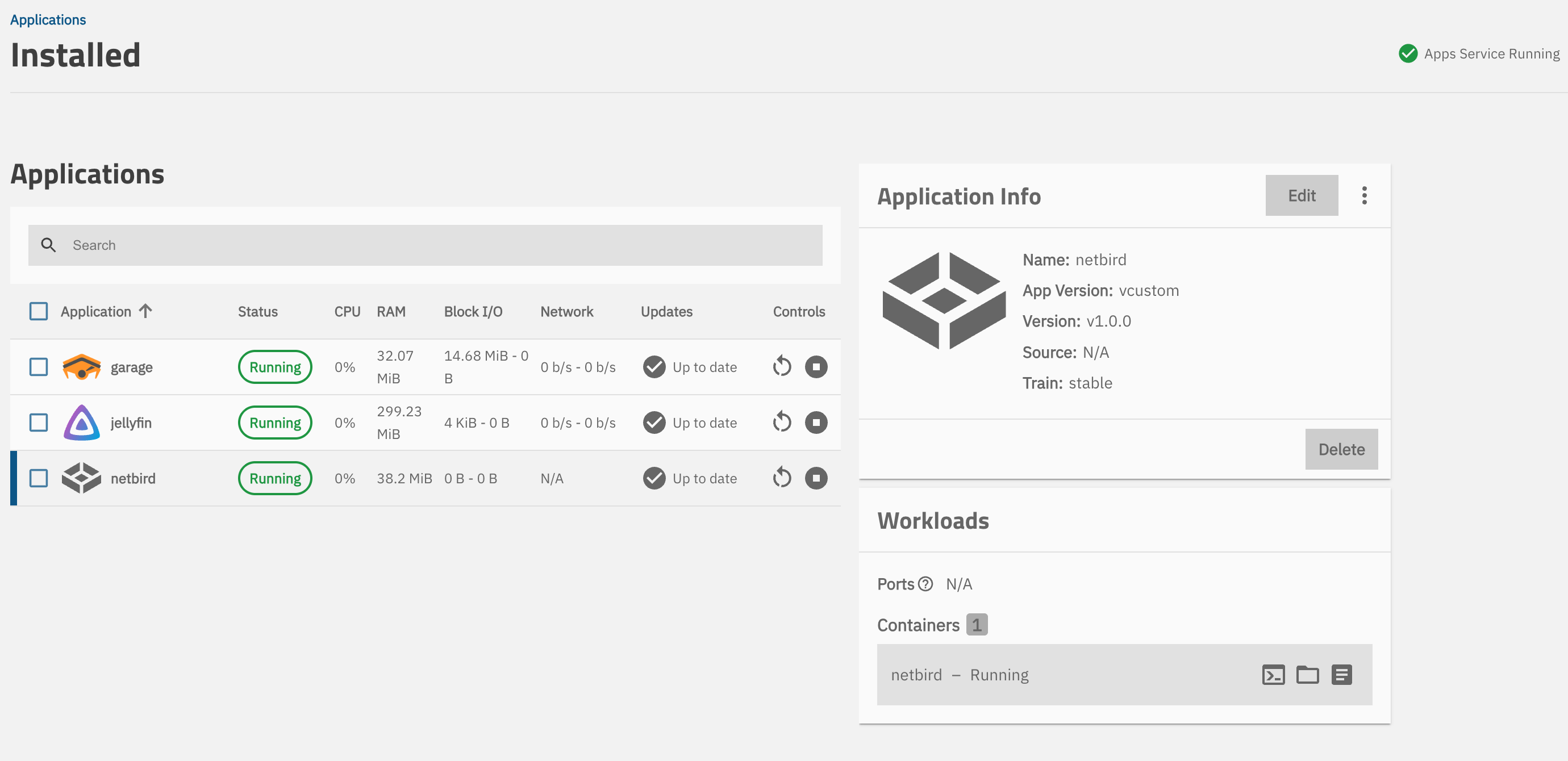The image size is (1568, 761).
Task: Click the Ports help question icon
Action: click(x=925, y=584)
